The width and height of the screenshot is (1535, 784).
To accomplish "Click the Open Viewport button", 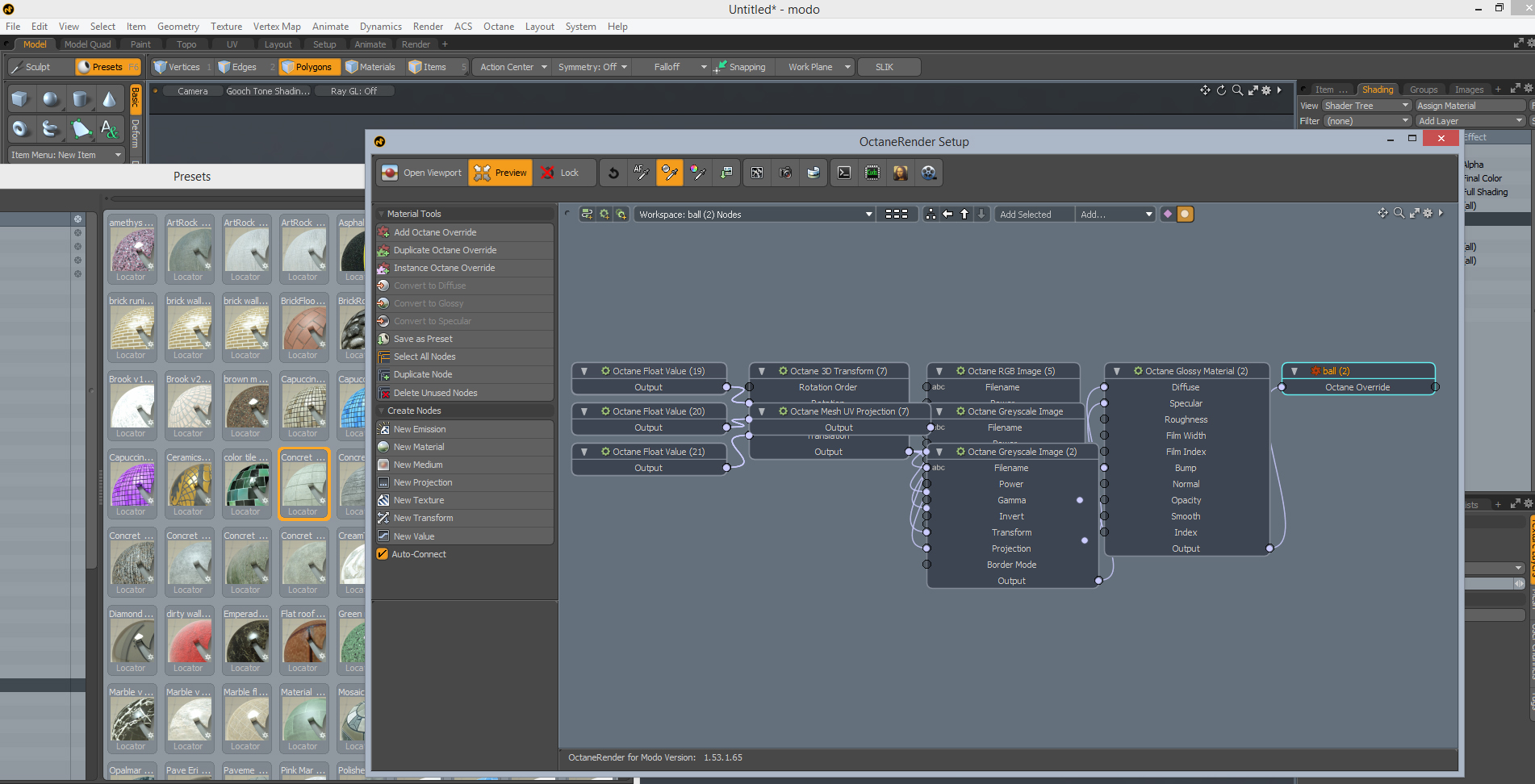I will tap(421, 173).
